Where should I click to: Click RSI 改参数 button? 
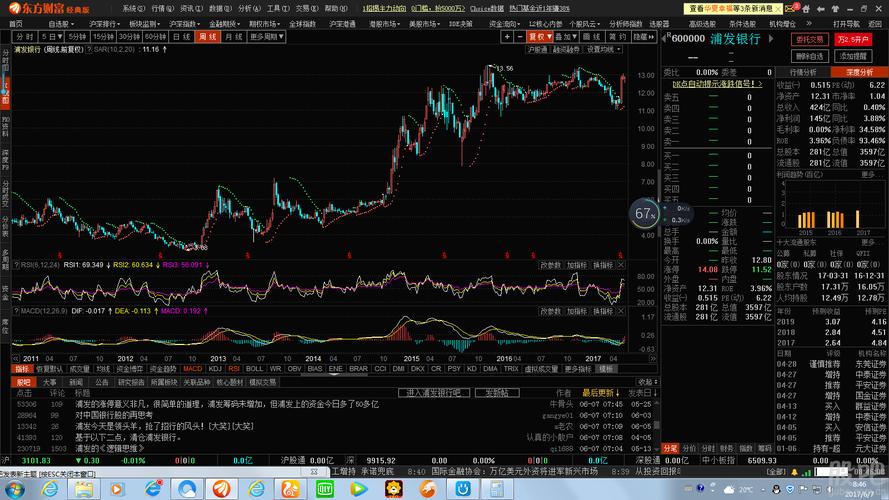(550, 265)
